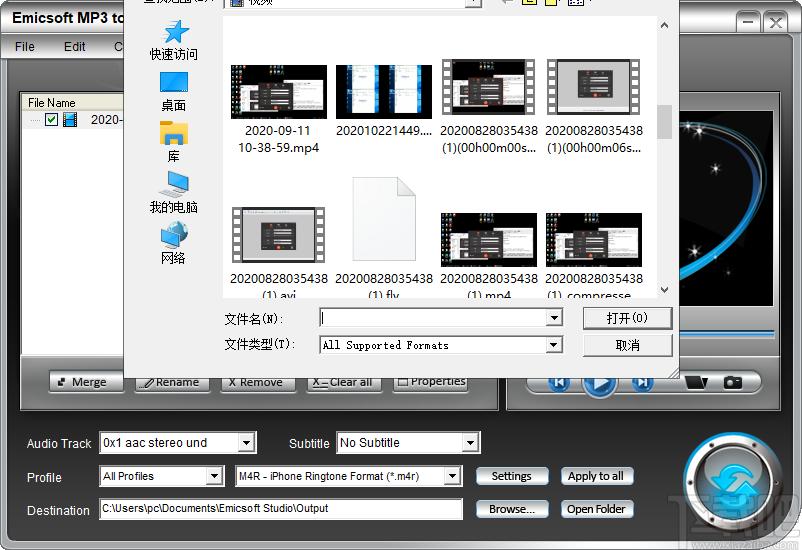Image resolution: width=802 pixels, height=550 pixels.
Task: Expand the All Profiles dropdown
Action: coord(215,476)
